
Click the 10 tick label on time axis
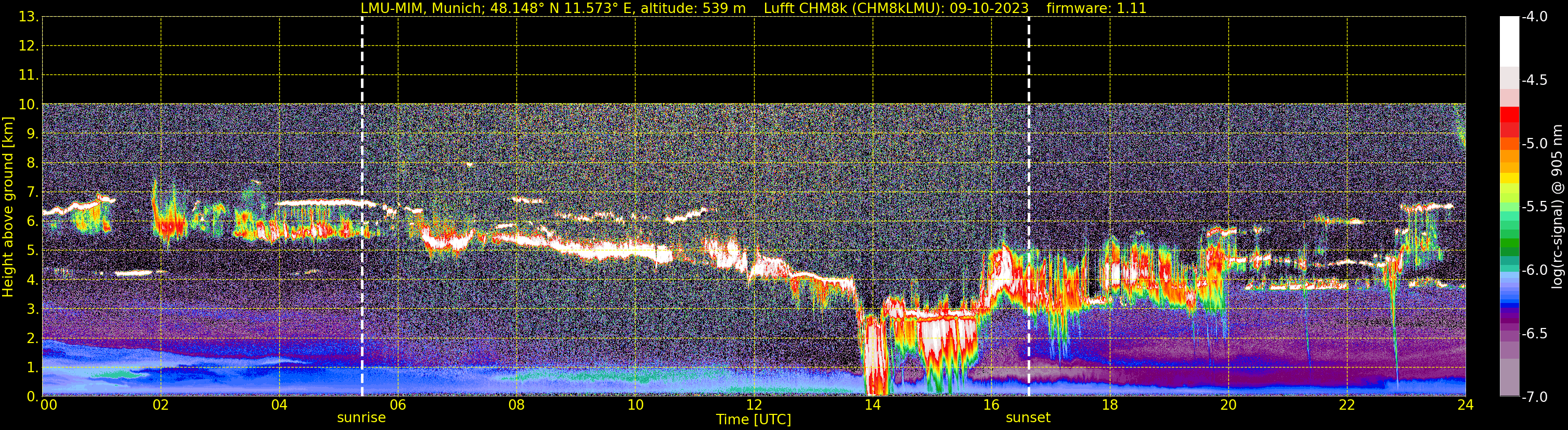pyautogui.click(x=636, y=405)
